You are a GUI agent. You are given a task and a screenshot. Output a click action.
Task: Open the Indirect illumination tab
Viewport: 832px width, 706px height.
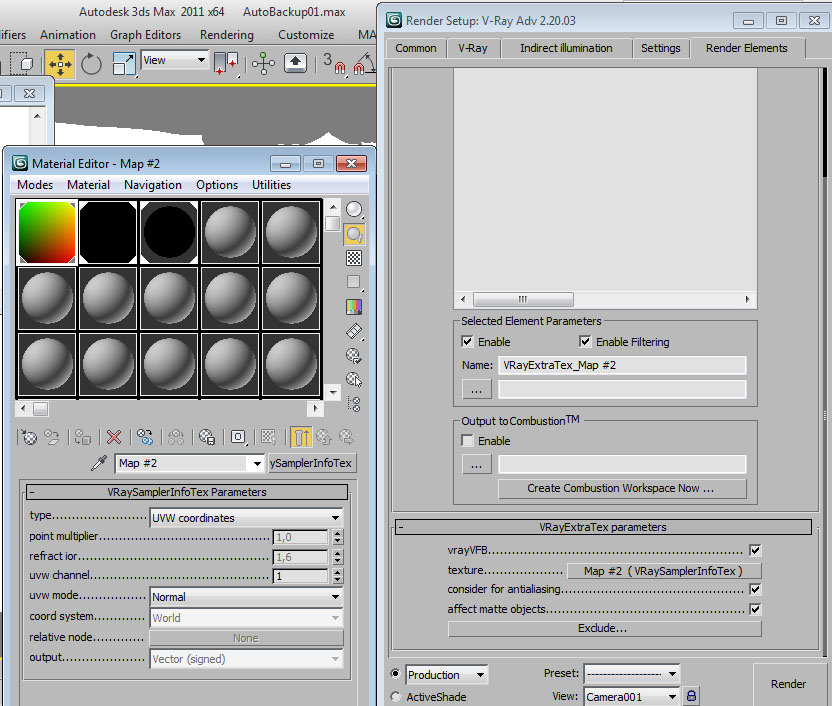click(x=566, y=48)
